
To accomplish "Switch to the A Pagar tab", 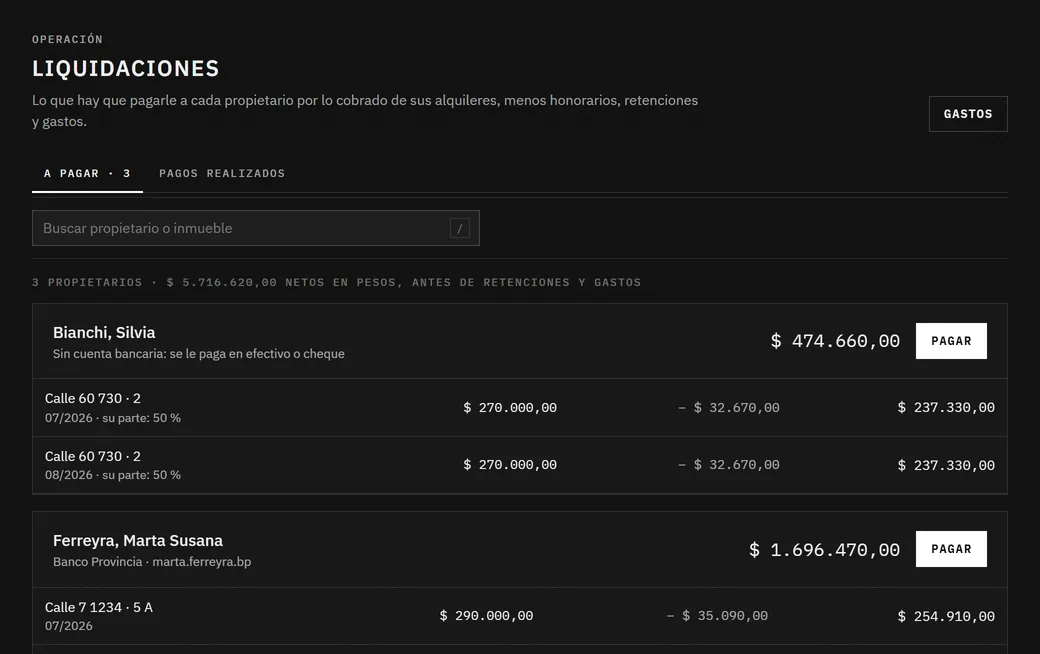I will pos(87,174).
